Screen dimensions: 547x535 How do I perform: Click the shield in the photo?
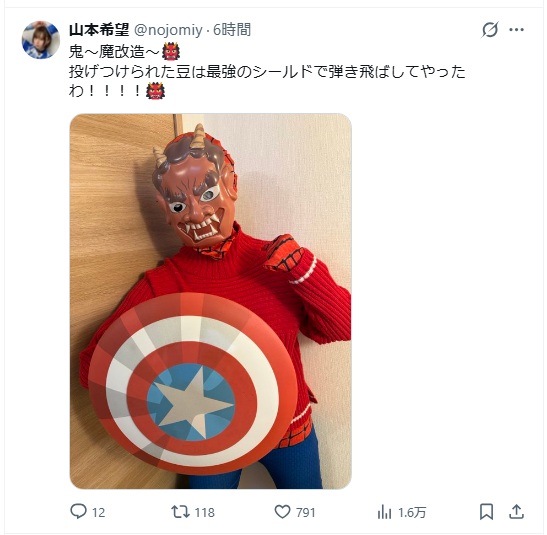[192, 384]
